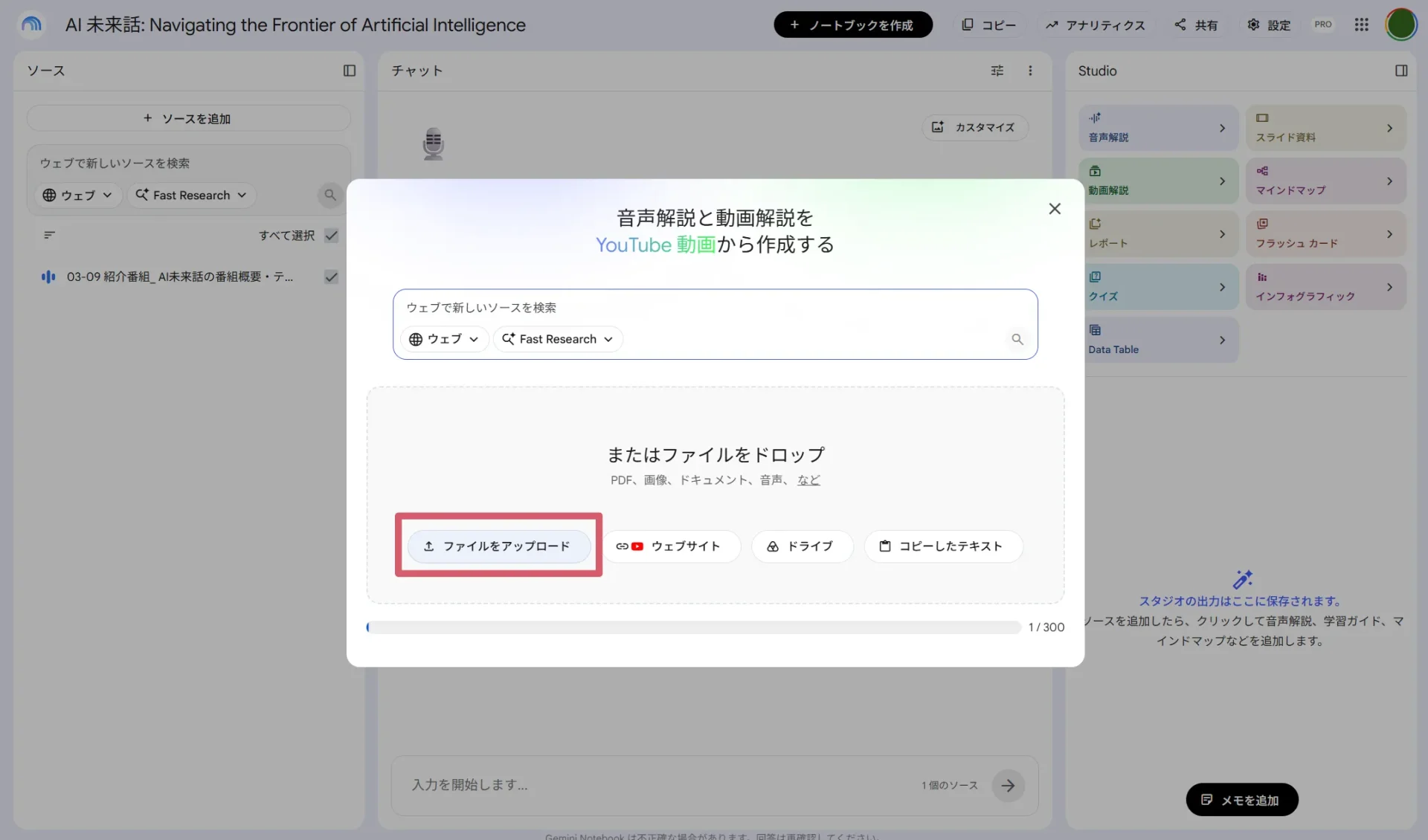Open Settings from the top bar

coord(1269,25)
